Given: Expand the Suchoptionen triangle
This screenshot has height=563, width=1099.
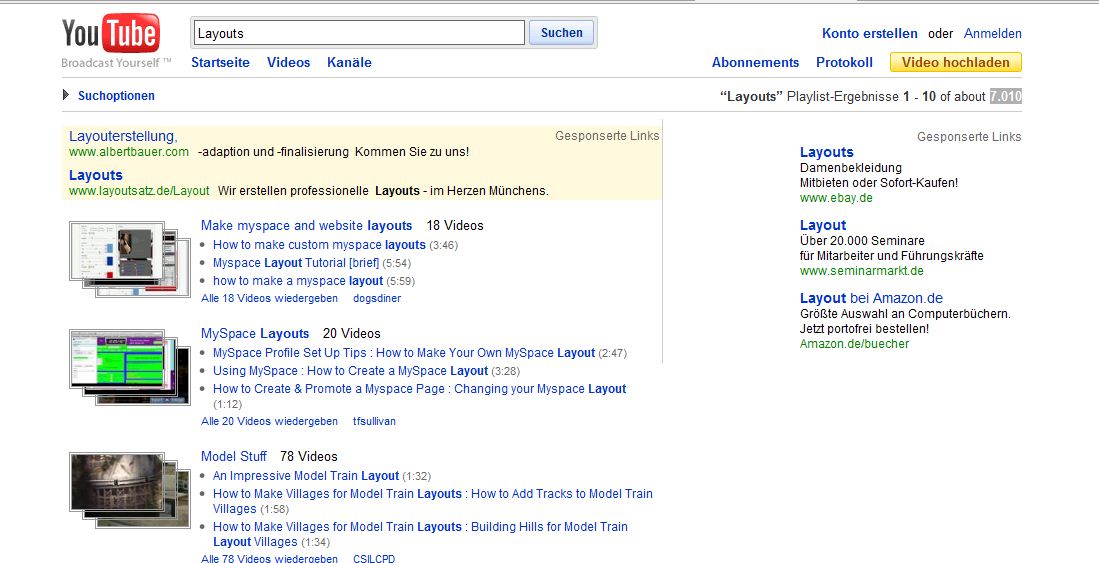Looking at the screenshot, I should point(66,95).
